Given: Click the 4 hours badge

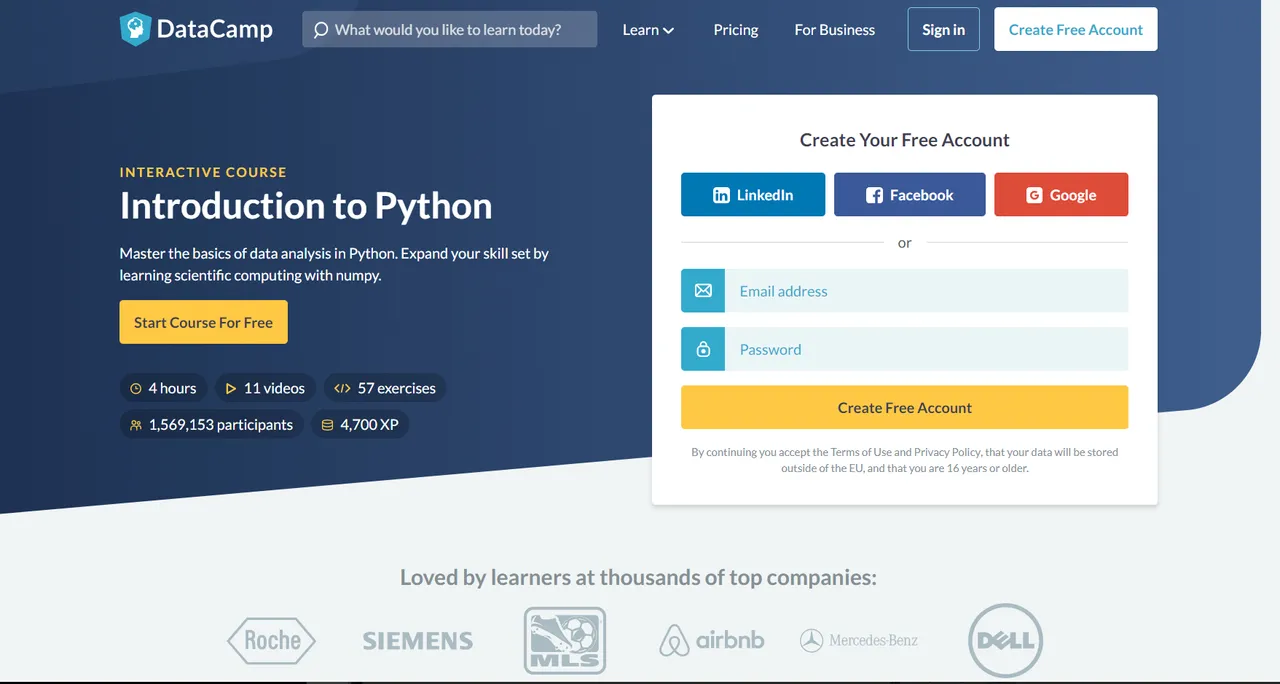Looking at the screenshot, I should click(x=163, y=388).
